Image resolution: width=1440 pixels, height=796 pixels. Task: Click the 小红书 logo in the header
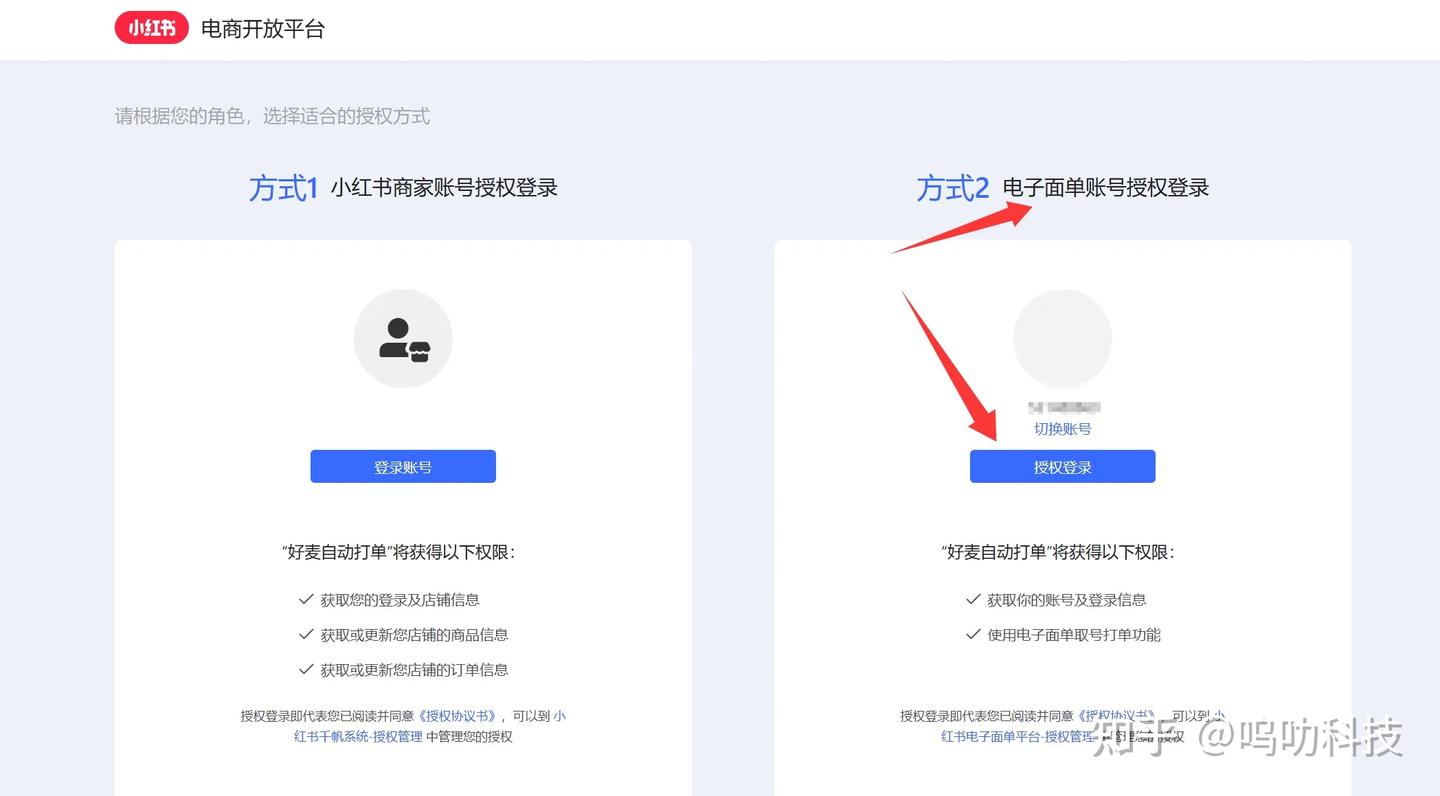[x=152, y=28]
